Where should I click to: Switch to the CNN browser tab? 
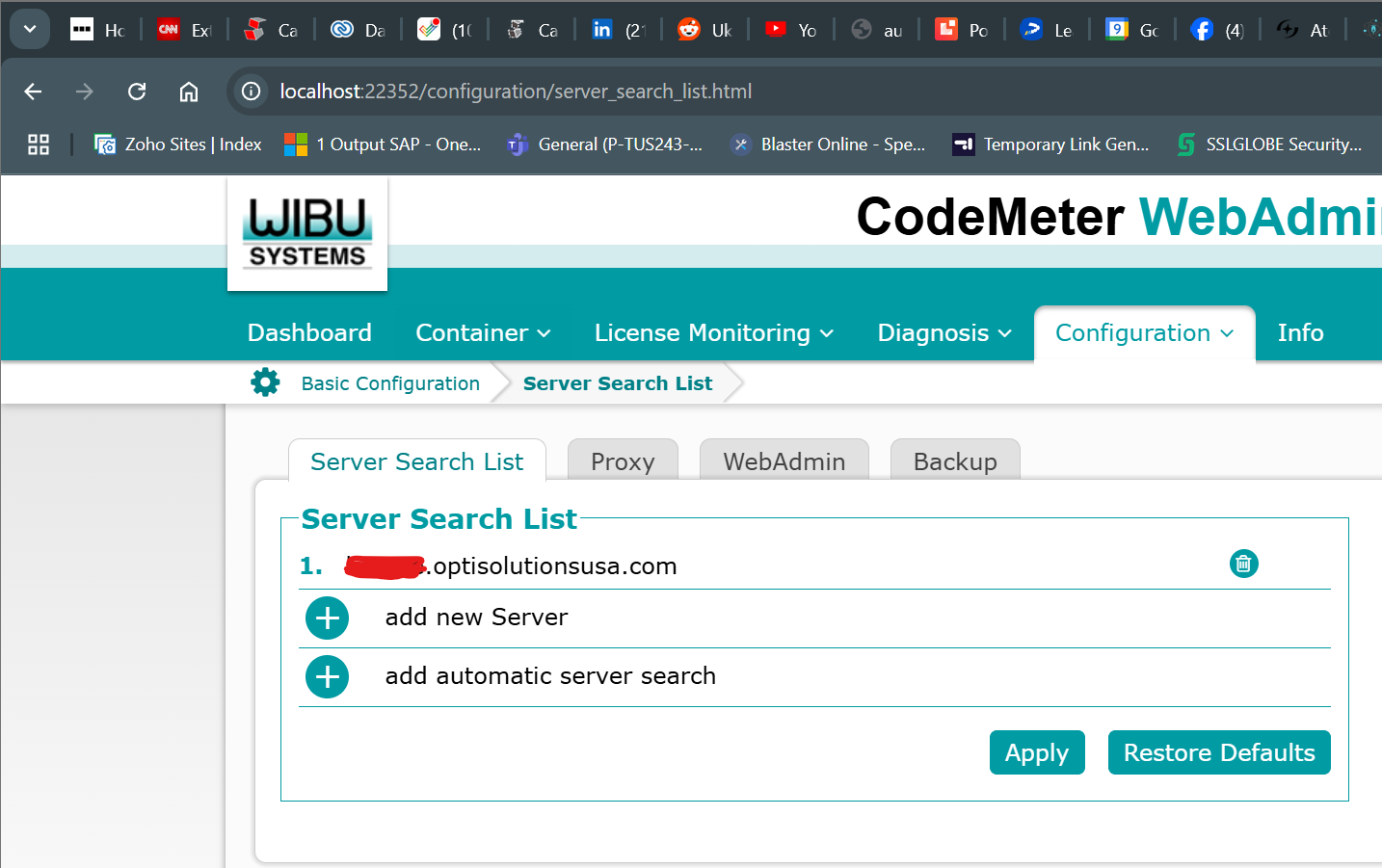click(x=185, y=30)
